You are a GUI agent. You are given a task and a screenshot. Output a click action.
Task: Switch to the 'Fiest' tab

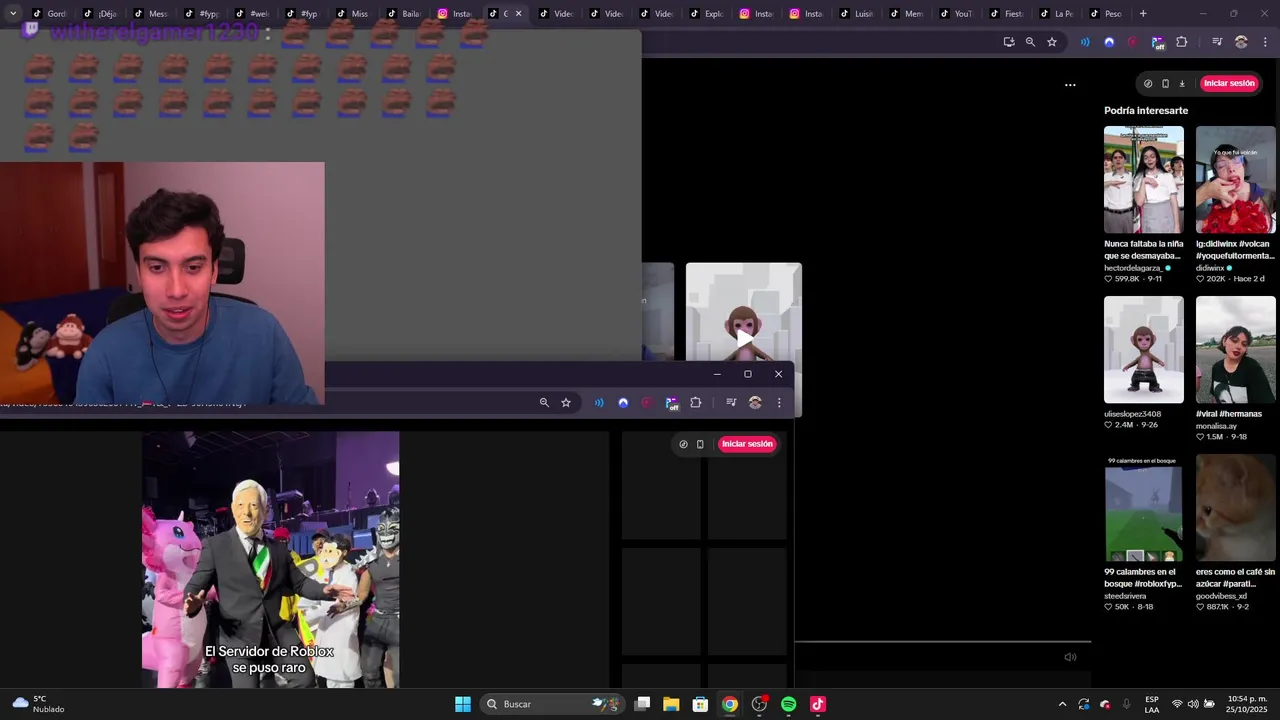tap(1006, 14)
